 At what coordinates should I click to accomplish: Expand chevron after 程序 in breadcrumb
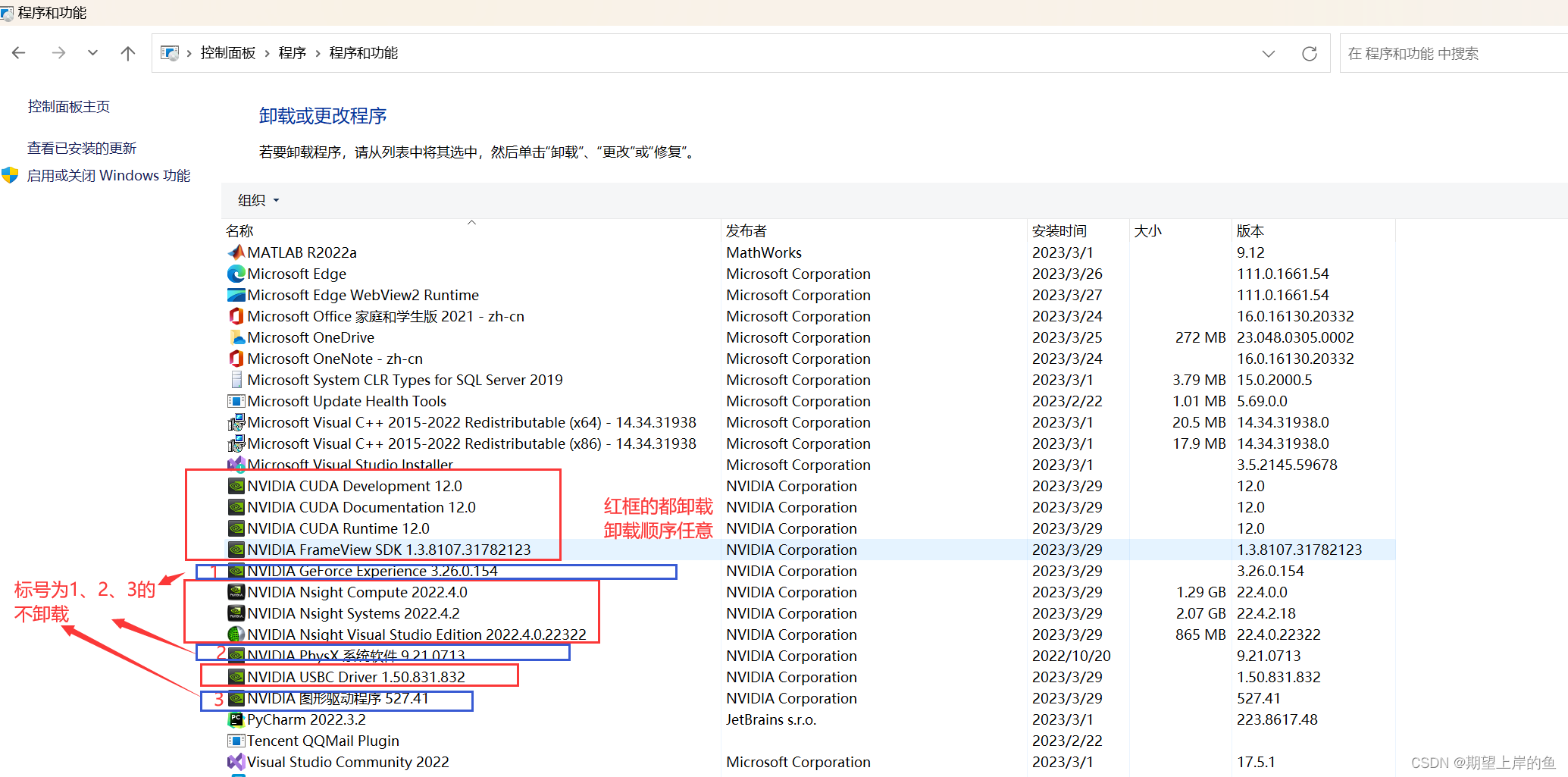click(318, 53)
